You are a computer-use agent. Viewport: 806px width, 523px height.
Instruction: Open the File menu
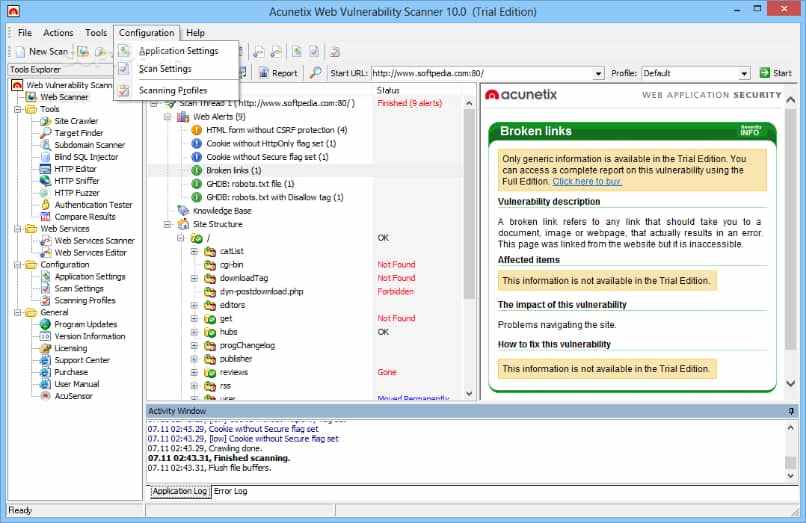(x=24, y=32)
